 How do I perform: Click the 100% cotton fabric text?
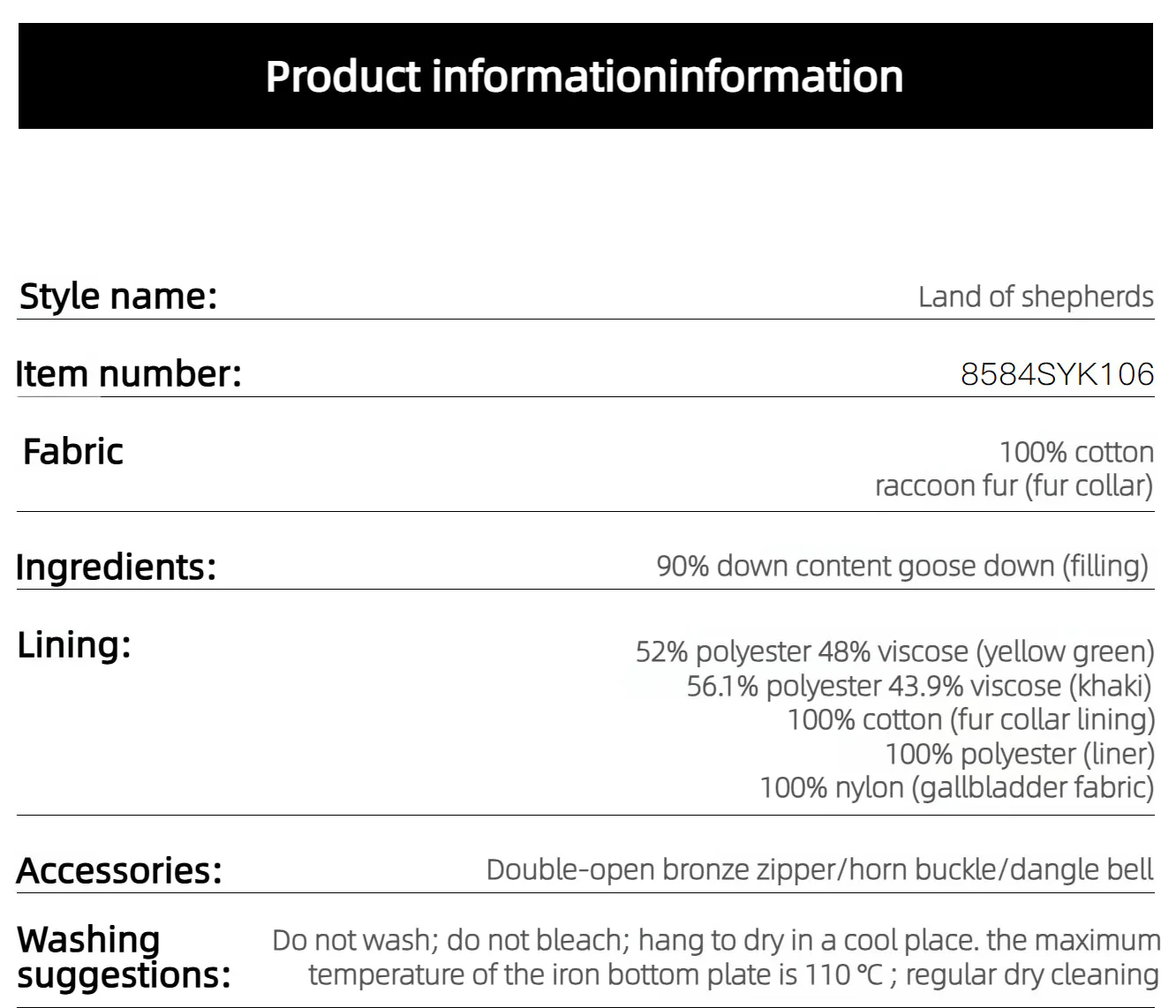[x=1076, y=452]
